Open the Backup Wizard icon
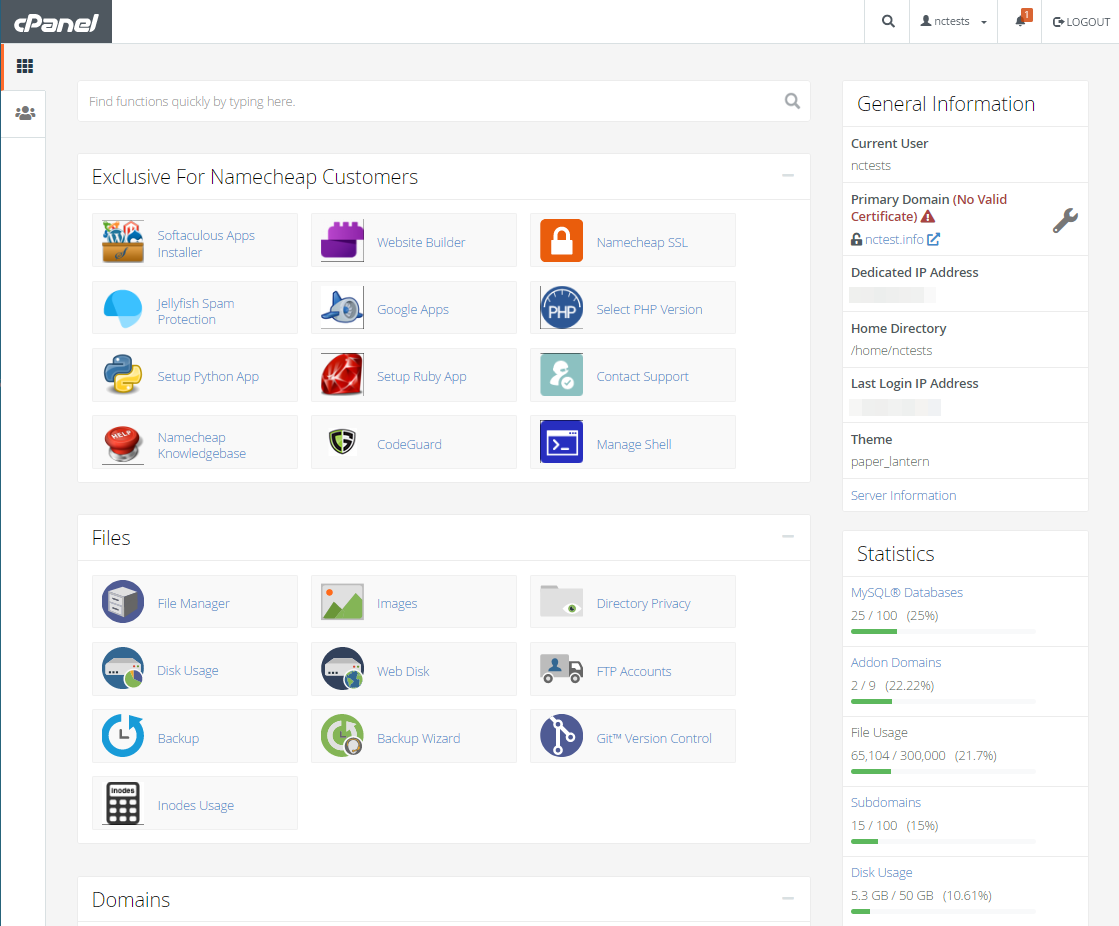1119x926 pixels. point(342,736)
